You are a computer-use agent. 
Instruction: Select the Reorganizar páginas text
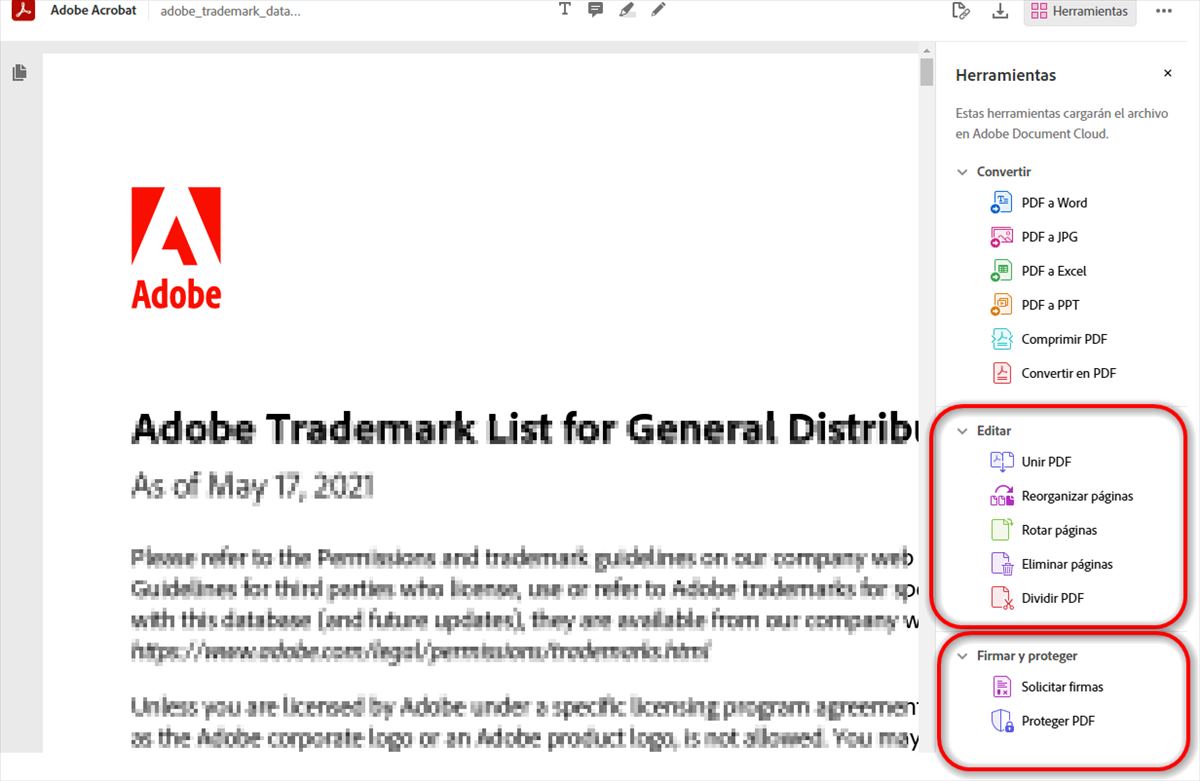click(1077, 496)
